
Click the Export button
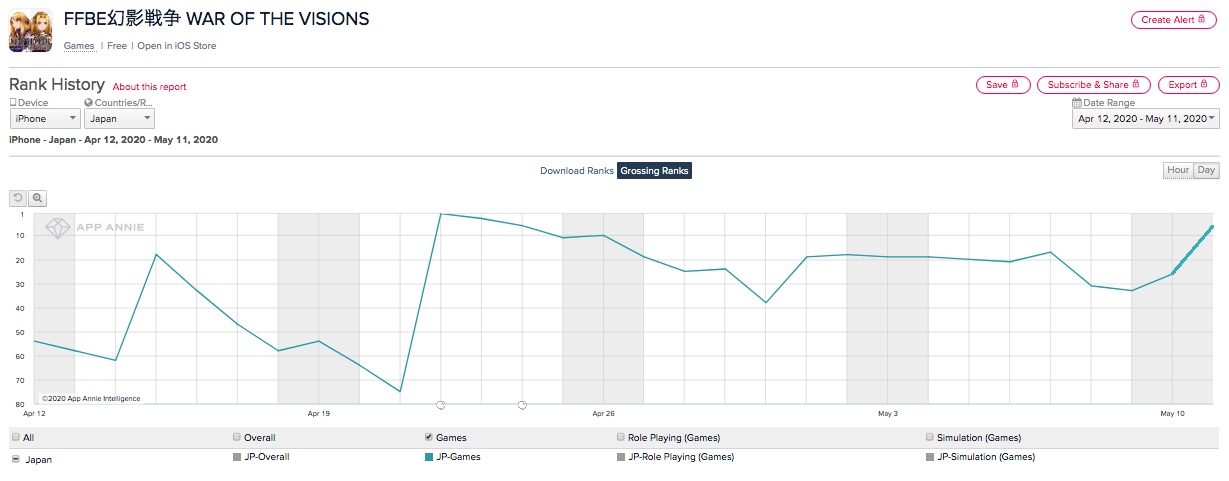[x=1189, y=85]
